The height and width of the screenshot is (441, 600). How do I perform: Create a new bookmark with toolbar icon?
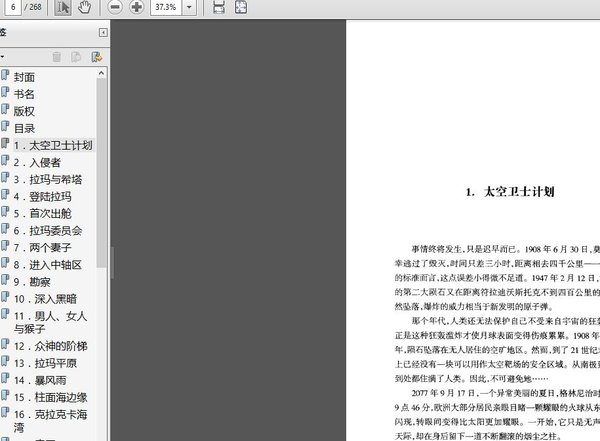[76, 57]
